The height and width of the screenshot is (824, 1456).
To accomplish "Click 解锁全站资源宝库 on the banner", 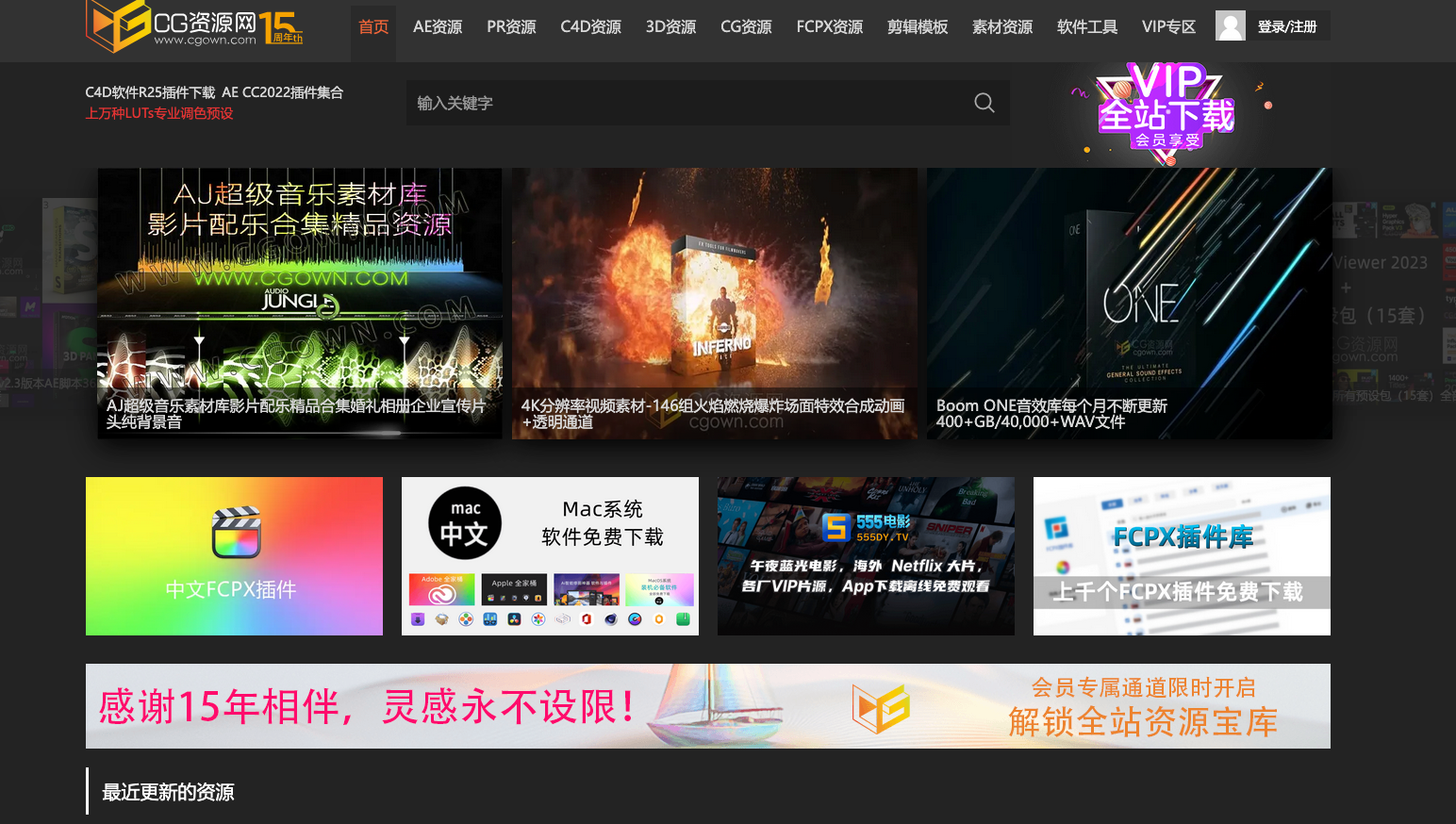I will [1143, 722].
